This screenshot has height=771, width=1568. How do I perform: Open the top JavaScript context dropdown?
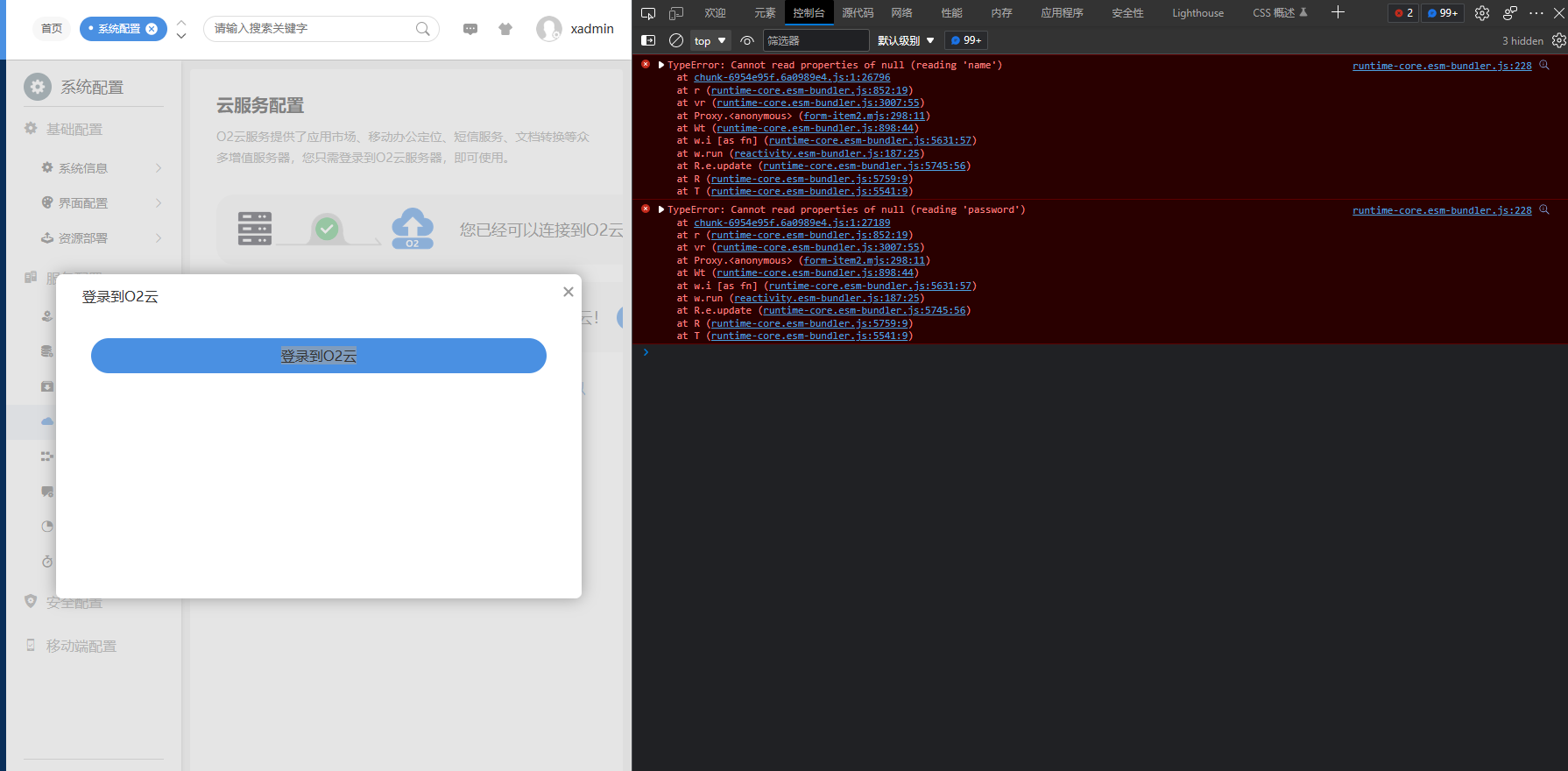tap(710, 40)
